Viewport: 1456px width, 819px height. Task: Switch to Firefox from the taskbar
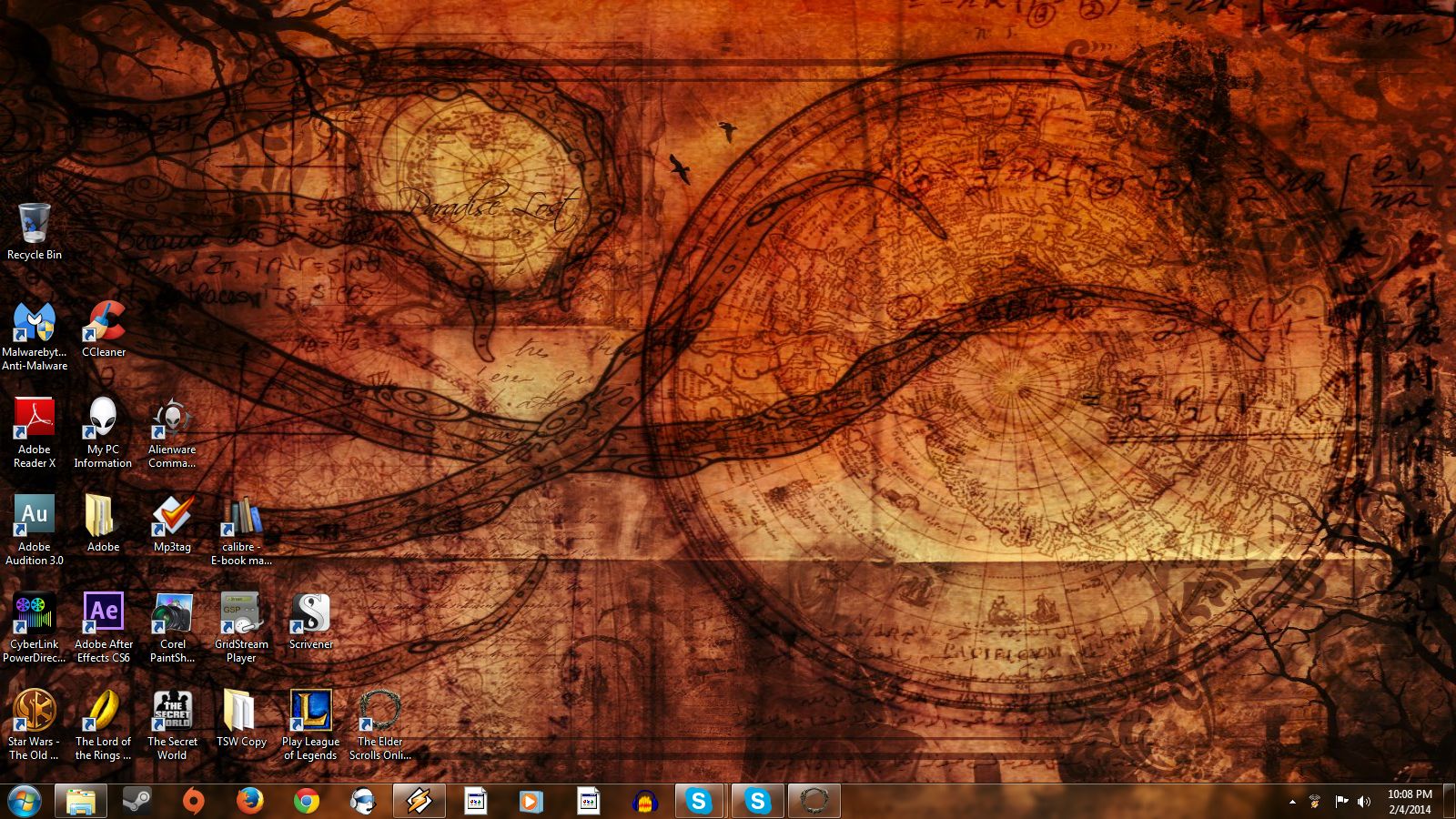coord(249,801)
